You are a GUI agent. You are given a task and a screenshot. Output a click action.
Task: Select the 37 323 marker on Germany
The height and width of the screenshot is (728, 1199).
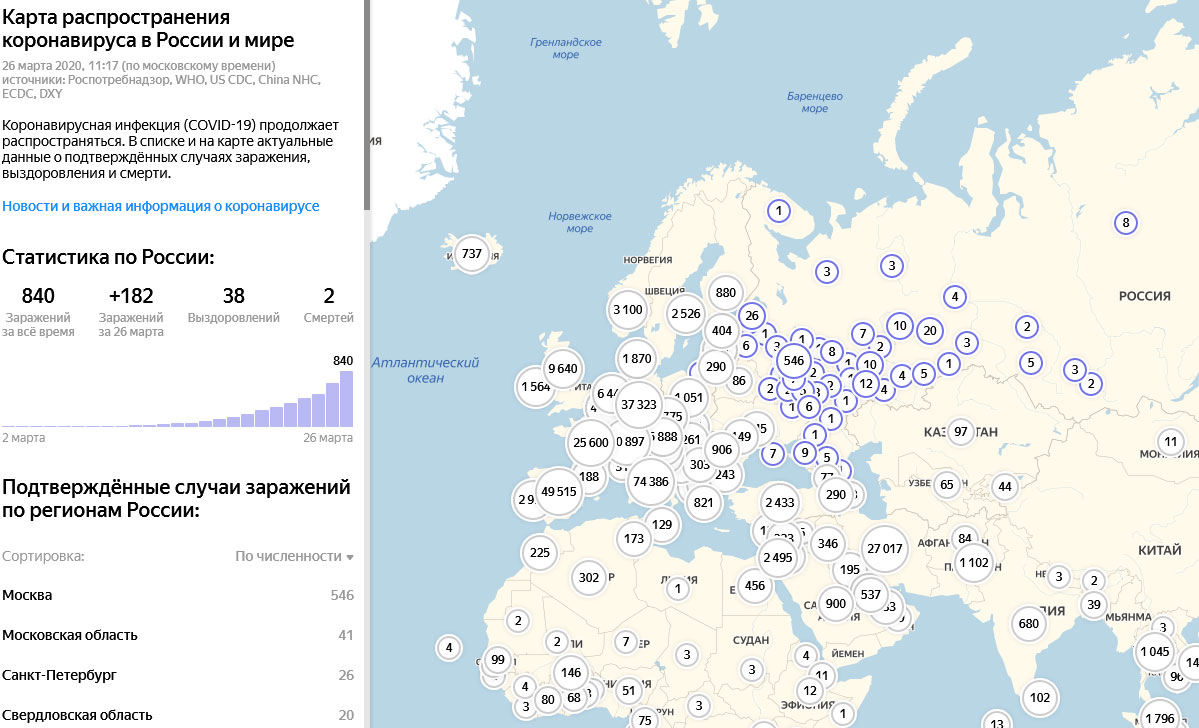[x=639, y=405]
